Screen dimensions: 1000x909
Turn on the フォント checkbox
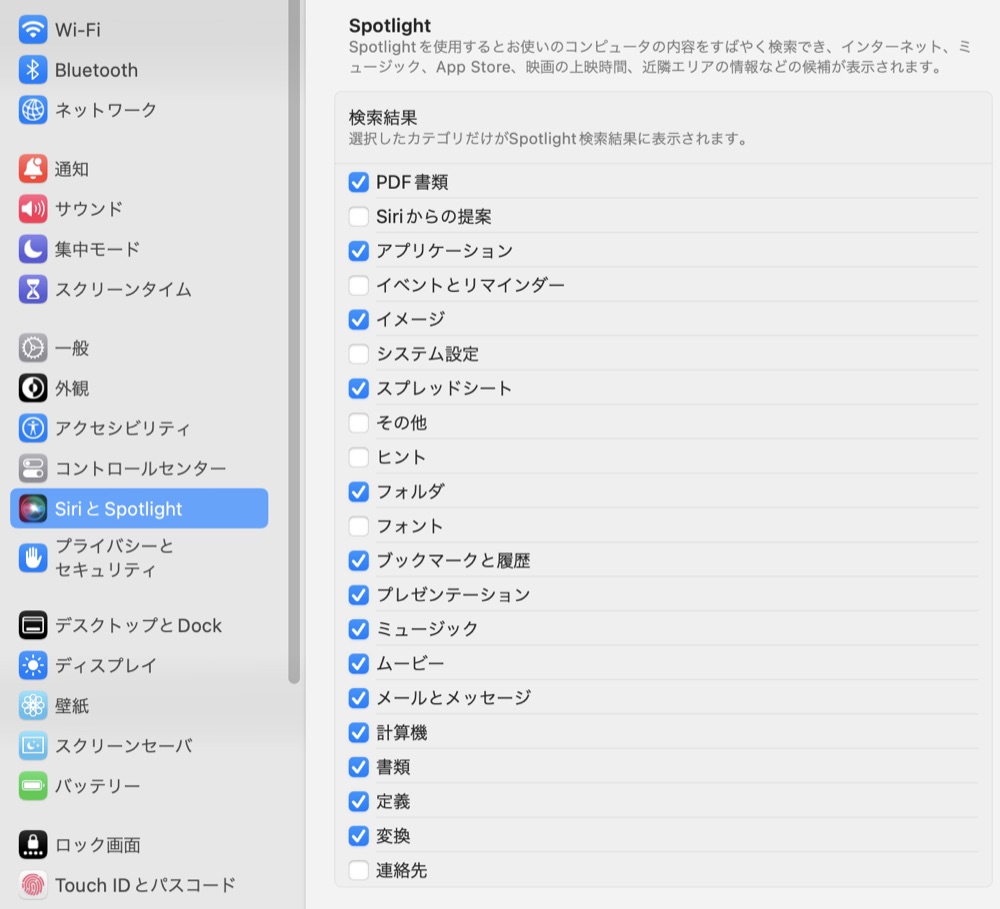[x=359, y=526]
